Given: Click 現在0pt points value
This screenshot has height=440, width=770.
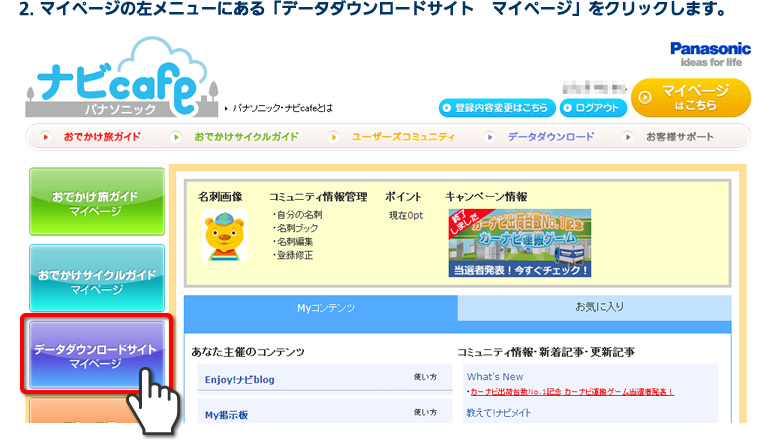Looking at the screenshot, I should click(406, 215).
